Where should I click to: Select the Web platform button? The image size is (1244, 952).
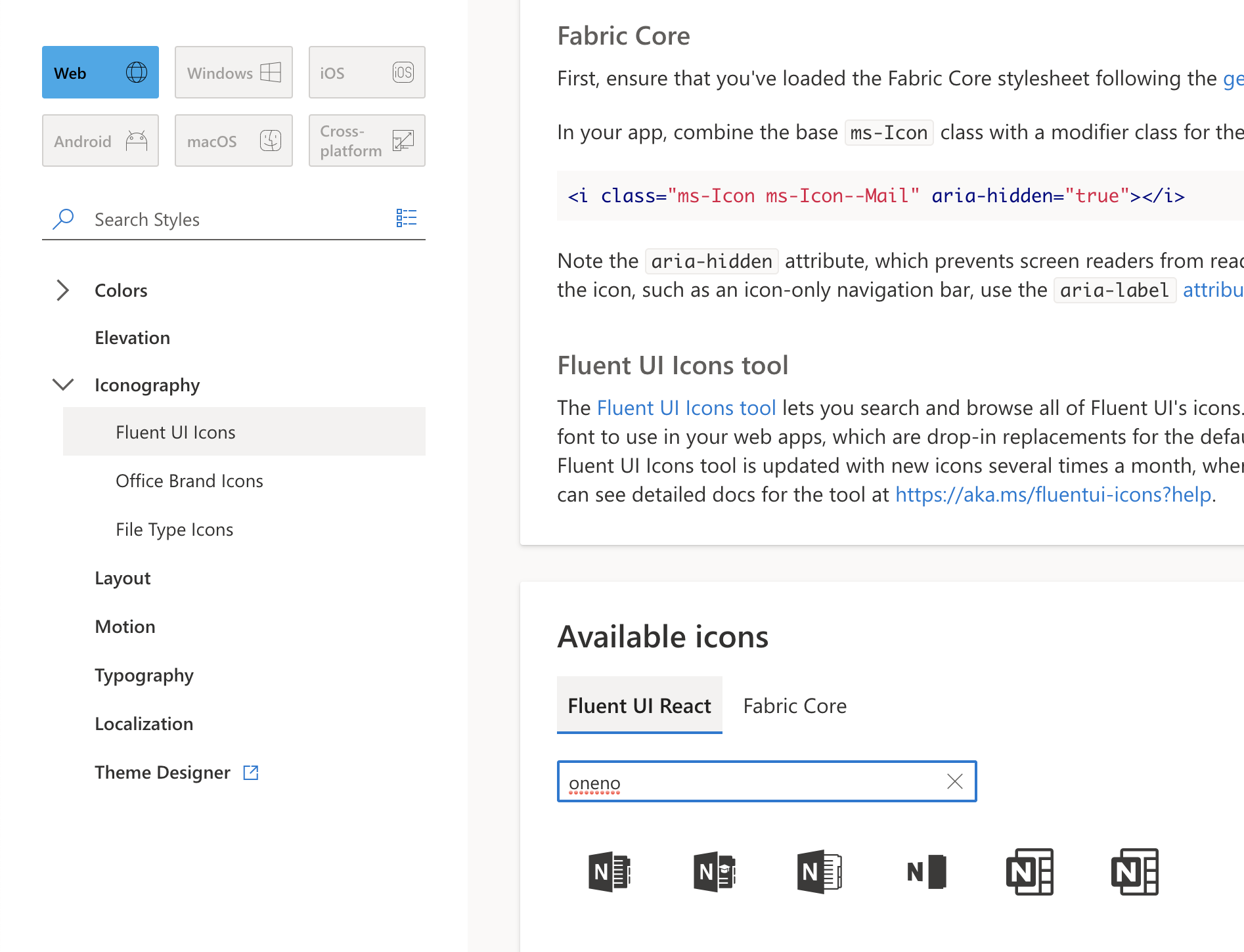point(100,72)
